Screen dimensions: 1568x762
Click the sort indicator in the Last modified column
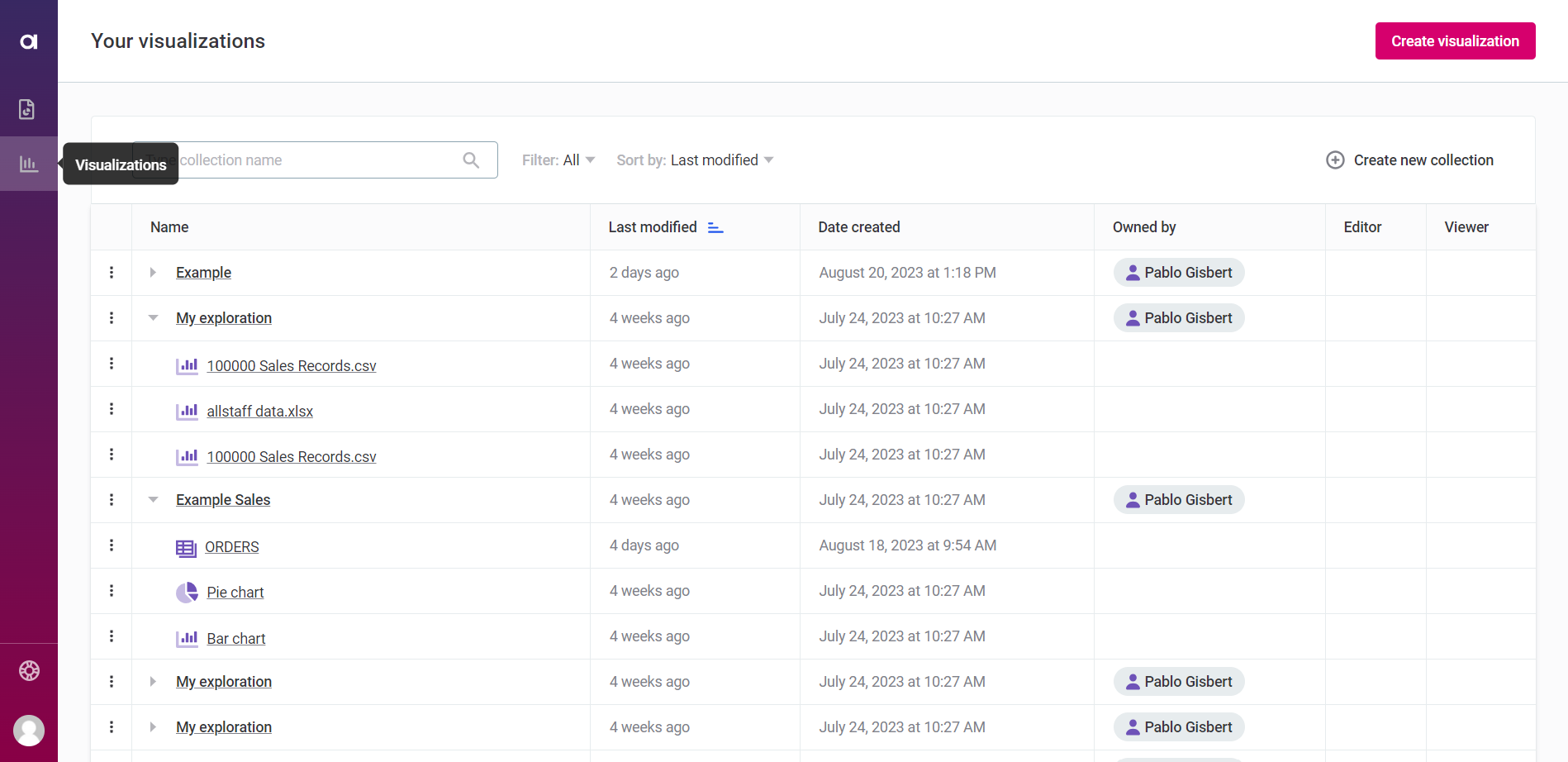[x=715, y=226]
